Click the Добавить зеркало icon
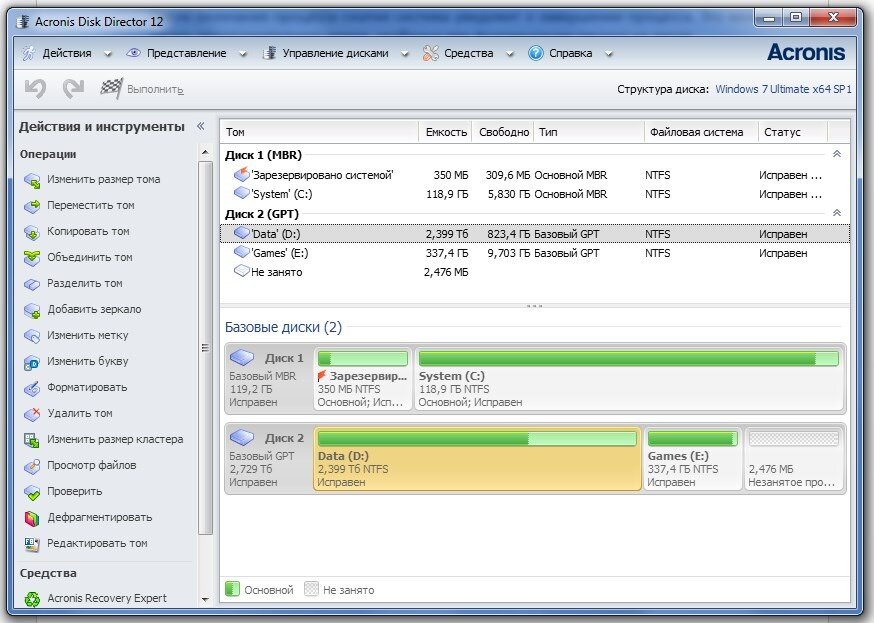This screenshot has width=874, height=623. point(32,310)
